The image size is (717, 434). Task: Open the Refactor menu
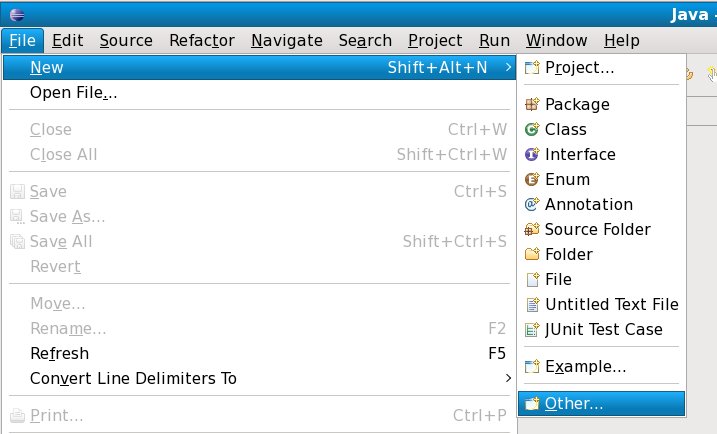(202, 41)
